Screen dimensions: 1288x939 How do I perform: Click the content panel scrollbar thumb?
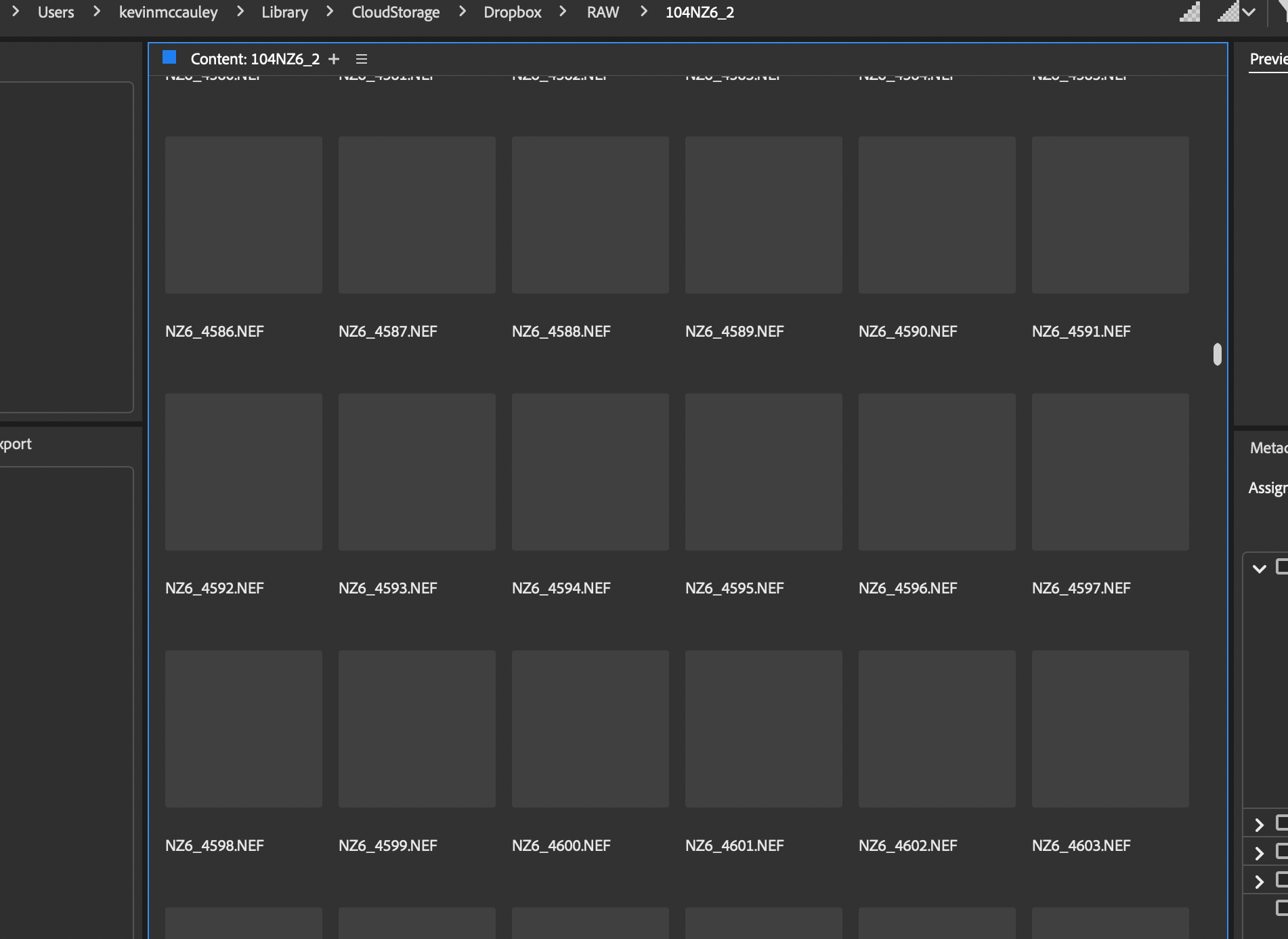point(1217,353)
